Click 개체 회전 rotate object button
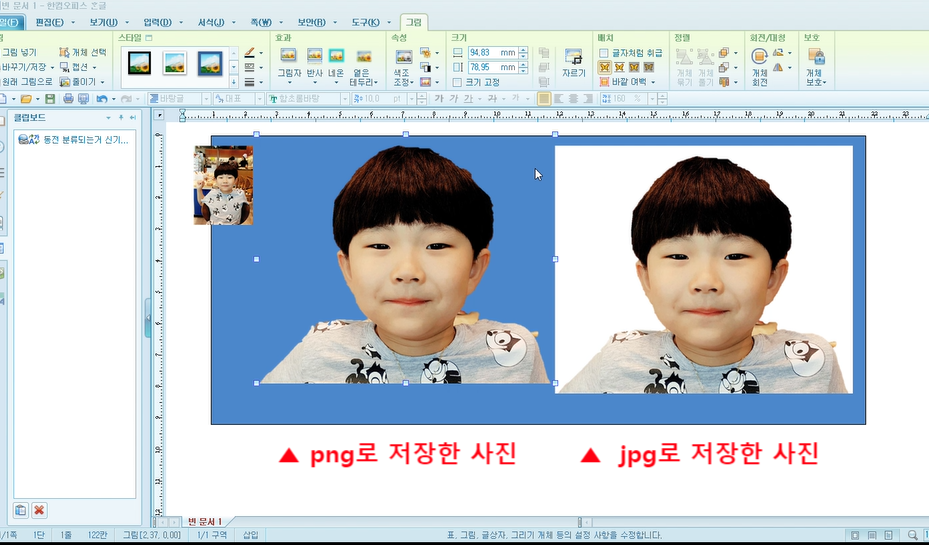This screenshot has width=929, height=545. (760, 67)
